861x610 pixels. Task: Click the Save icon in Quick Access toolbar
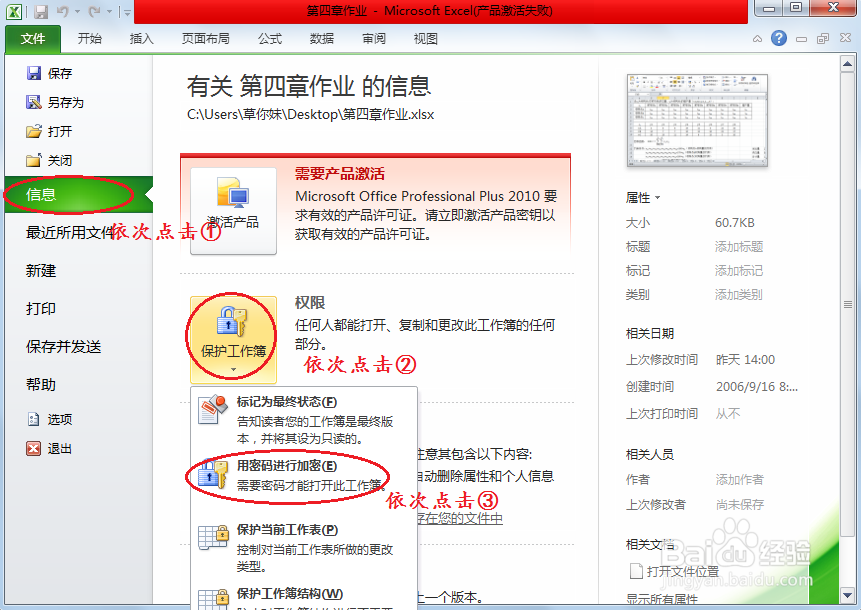click(41, 12)
